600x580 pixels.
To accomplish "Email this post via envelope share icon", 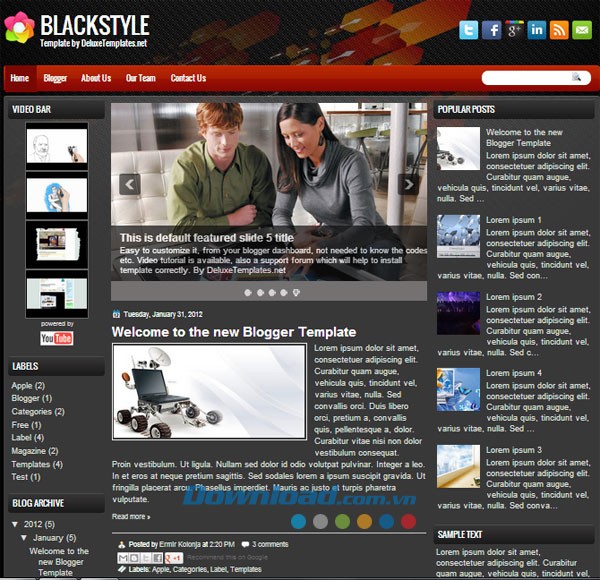I will point(122,558).
